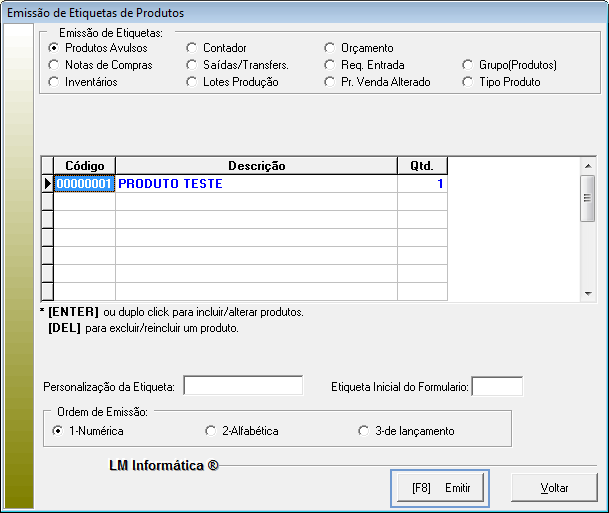Screen dimensions: 609x513
Task: Choose Lotes Produção option
Action: coord(192,82)
